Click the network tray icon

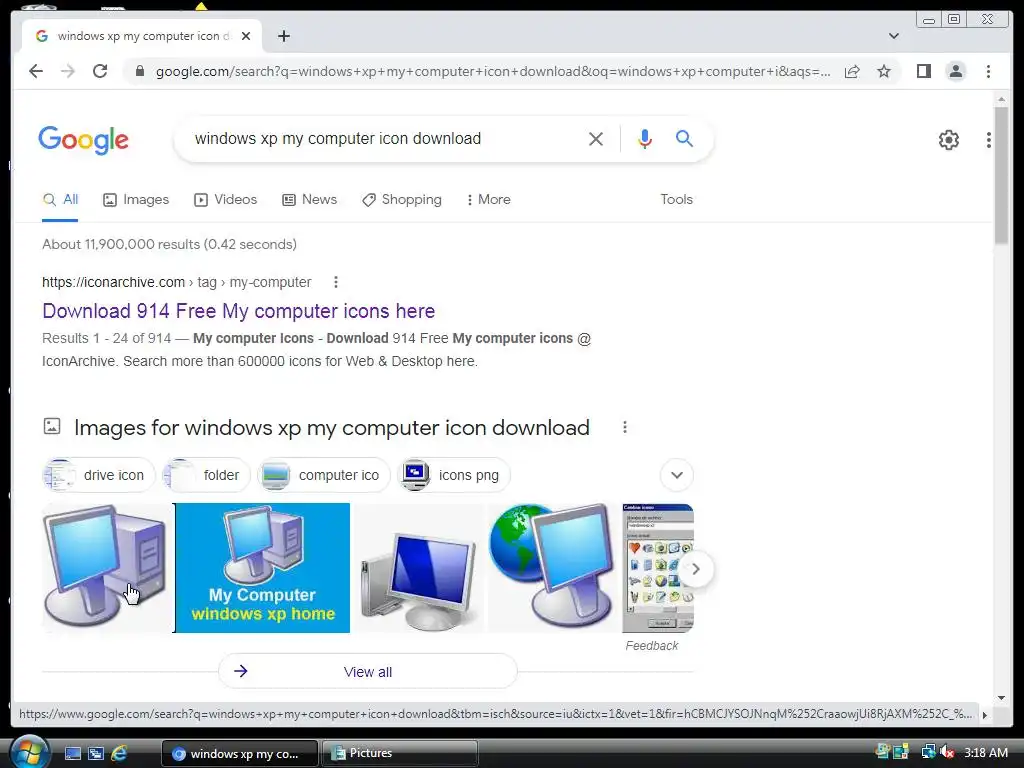(927, 753)
